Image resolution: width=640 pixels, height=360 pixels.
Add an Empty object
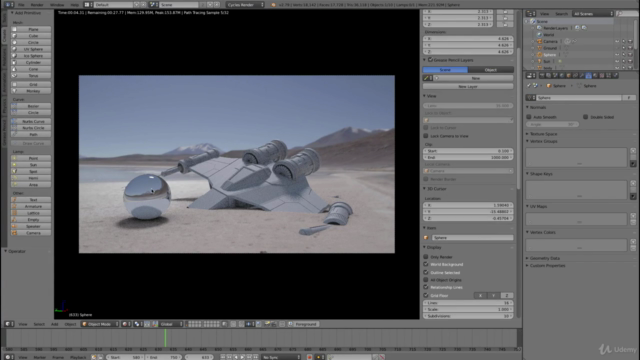pos(31,220)
